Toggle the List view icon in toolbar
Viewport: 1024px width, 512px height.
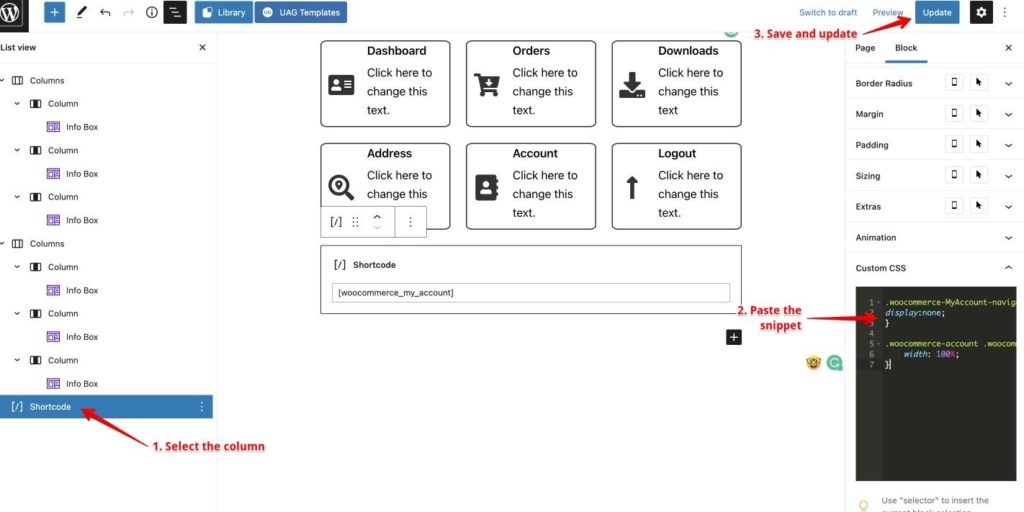click(175, 13)
